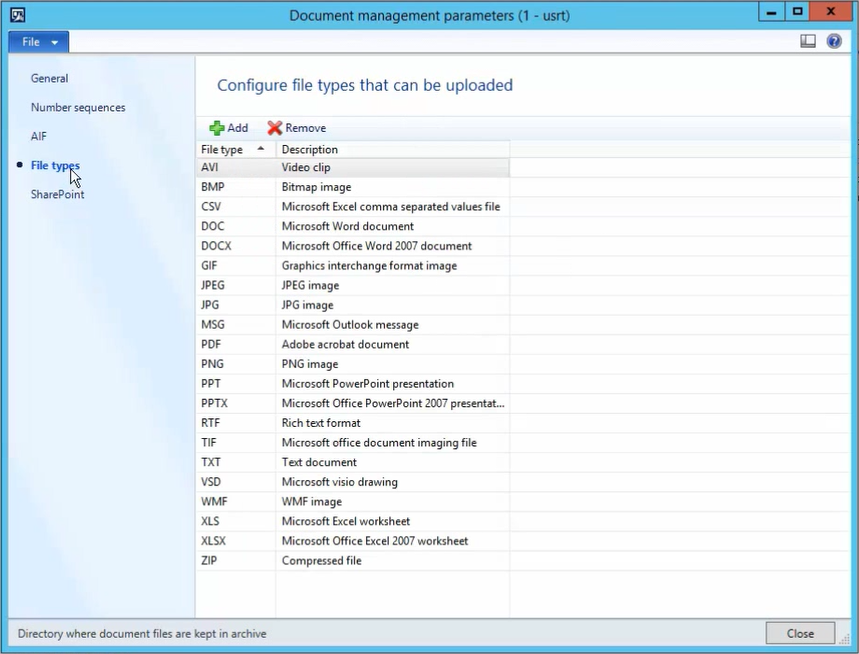Maximize the Document management parameters window
Screen dimensions: 859x654
pos(798,12)
